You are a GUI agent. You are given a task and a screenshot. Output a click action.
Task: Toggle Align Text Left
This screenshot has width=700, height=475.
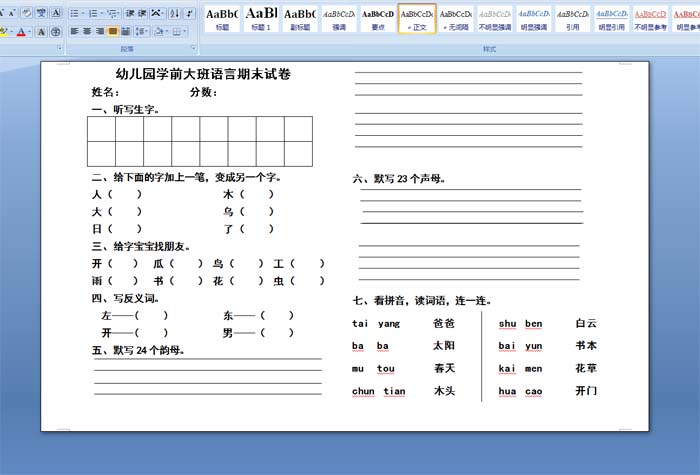[x=75, y=31]
